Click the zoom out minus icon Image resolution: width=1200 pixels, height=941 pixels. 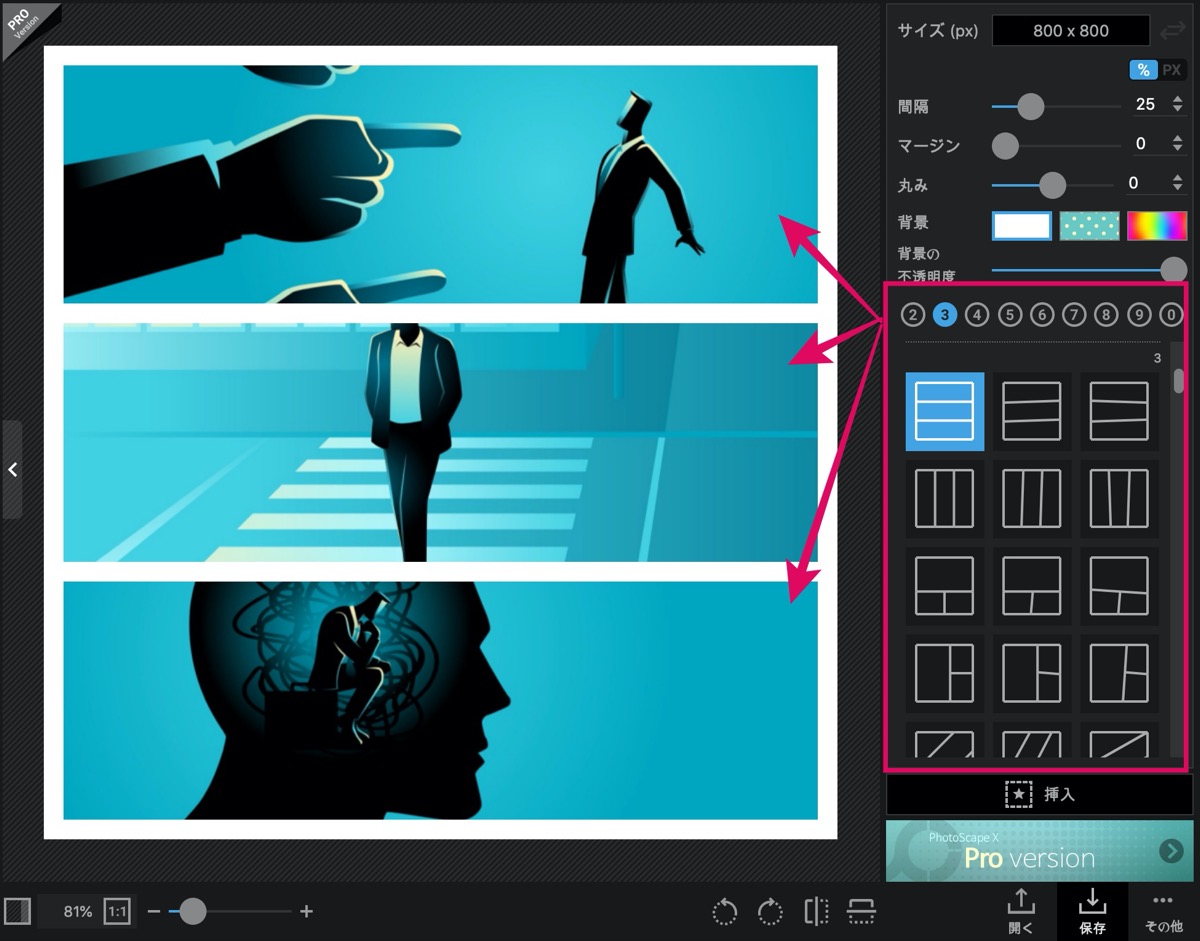154,911
